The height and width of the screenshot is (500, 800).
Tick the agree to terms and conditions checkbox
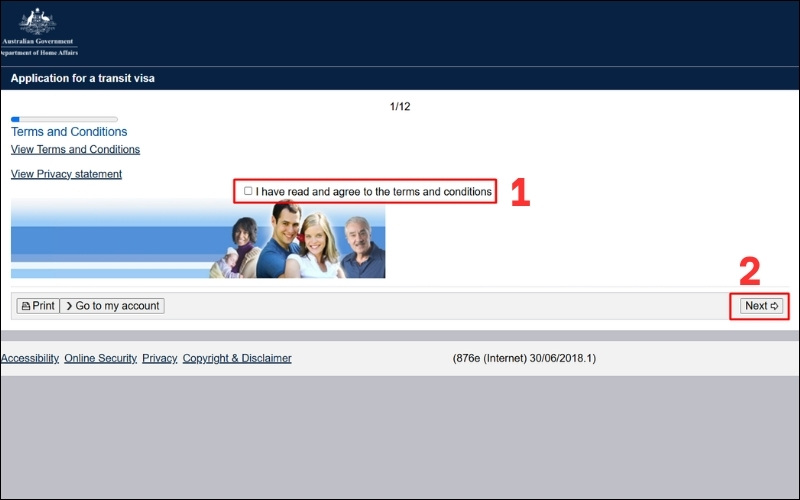tap(248, 191)
